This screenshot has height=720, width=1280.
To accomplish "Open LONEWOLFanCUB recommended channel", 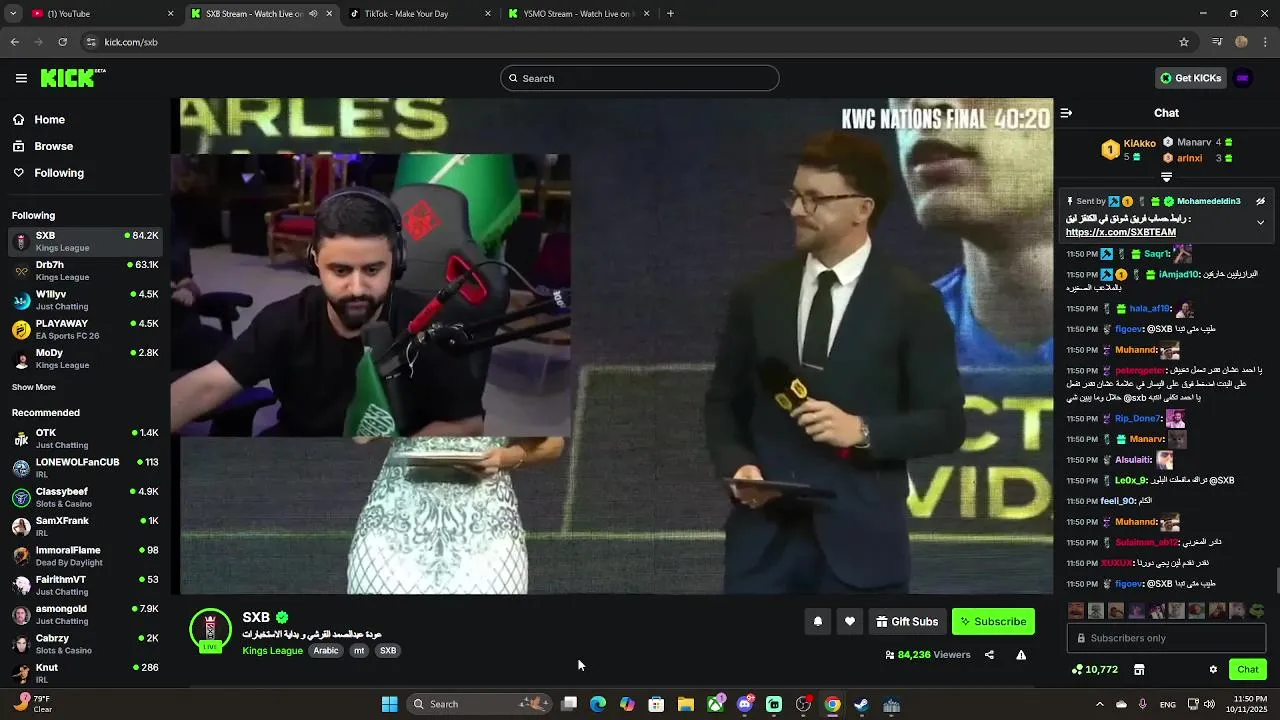I will [85, 468].
